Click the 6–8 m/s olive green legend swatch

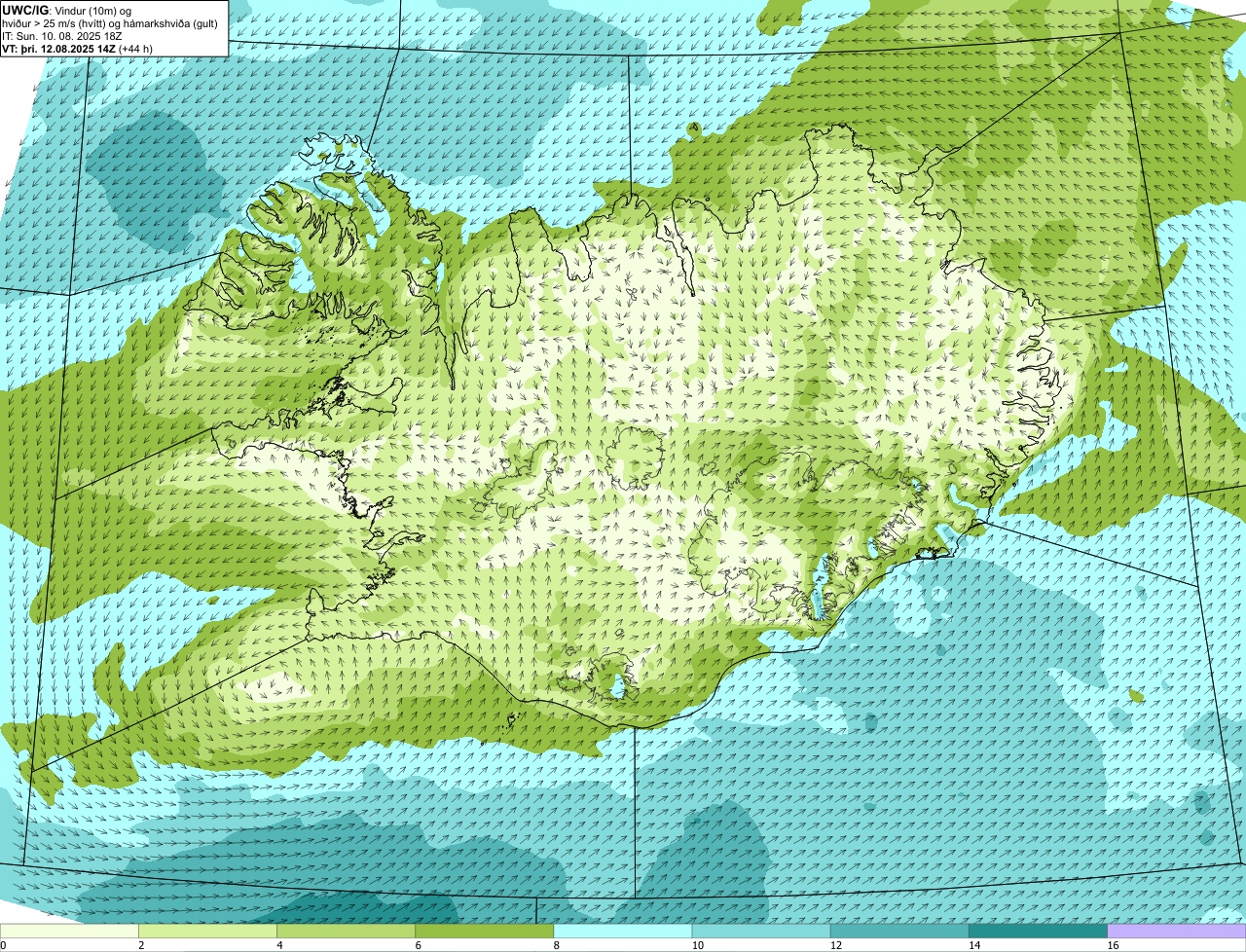(x=484, y=932)
